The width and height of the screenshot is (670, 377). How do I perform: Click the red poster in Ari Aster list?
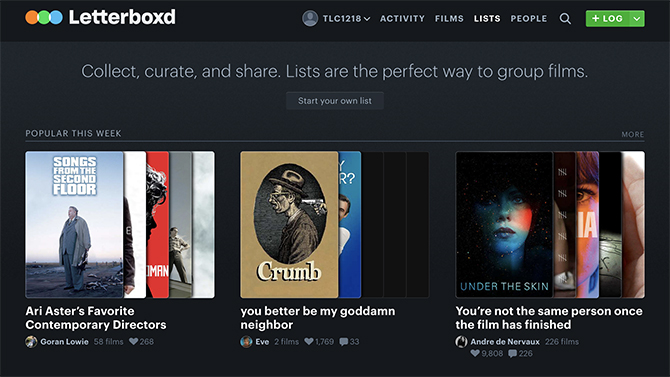tap(158, 224)
